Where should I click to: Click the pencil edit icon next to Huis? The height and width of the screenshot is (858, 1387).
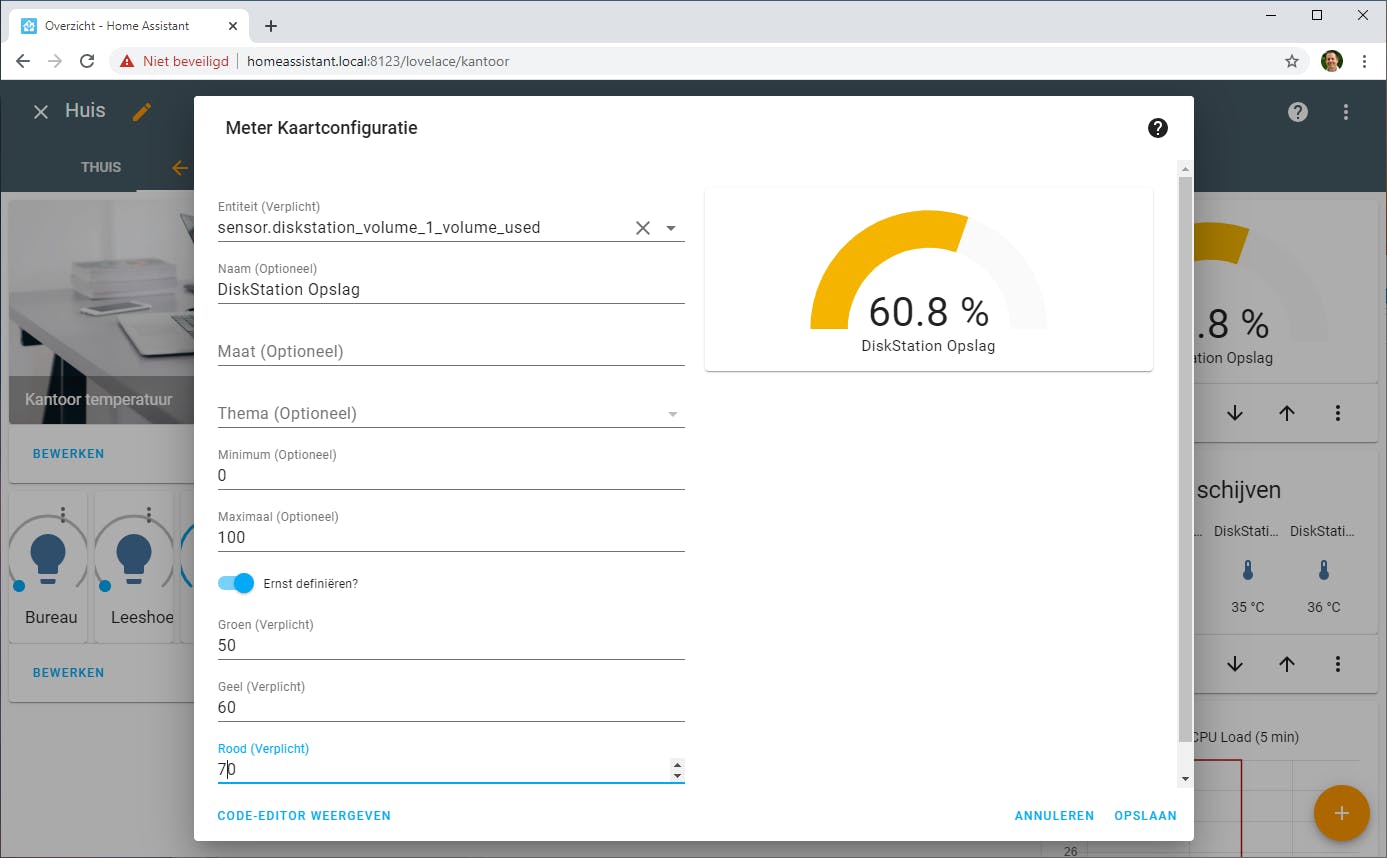142,111
